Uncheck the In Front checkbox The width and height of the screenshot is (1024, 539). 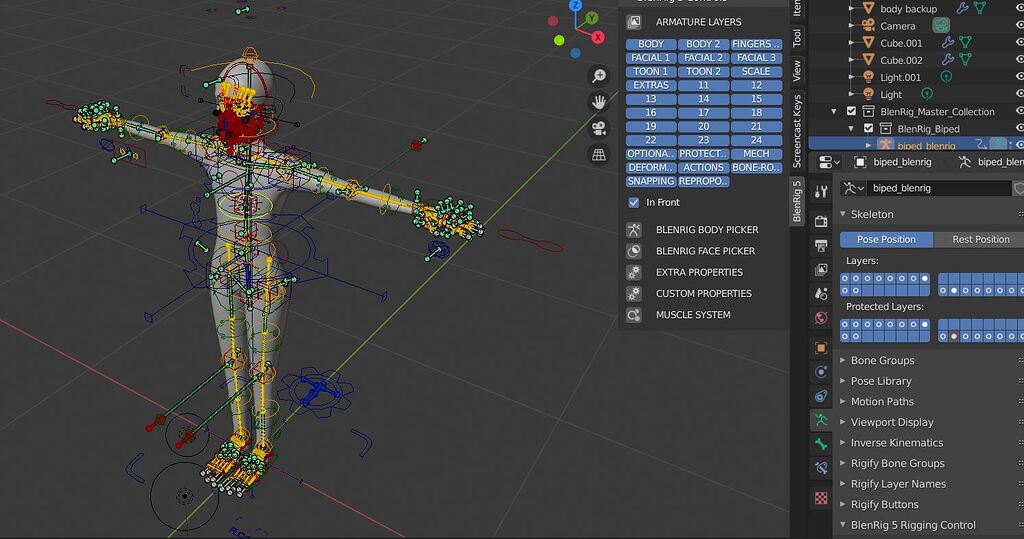[x=633, y=203]
